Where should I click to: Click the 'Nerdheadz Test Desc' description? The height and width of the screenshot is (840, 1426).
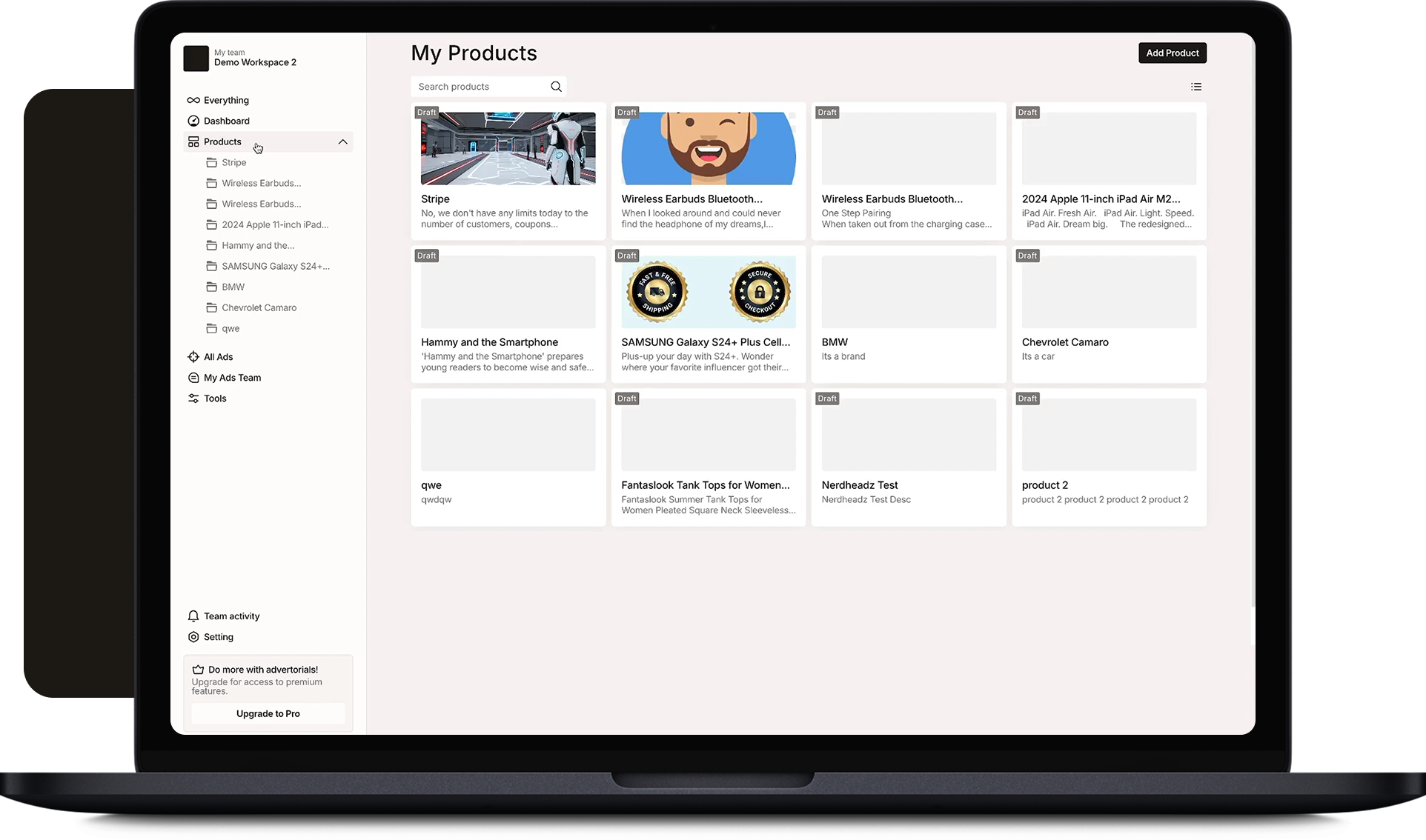click(x=866, y=499)
